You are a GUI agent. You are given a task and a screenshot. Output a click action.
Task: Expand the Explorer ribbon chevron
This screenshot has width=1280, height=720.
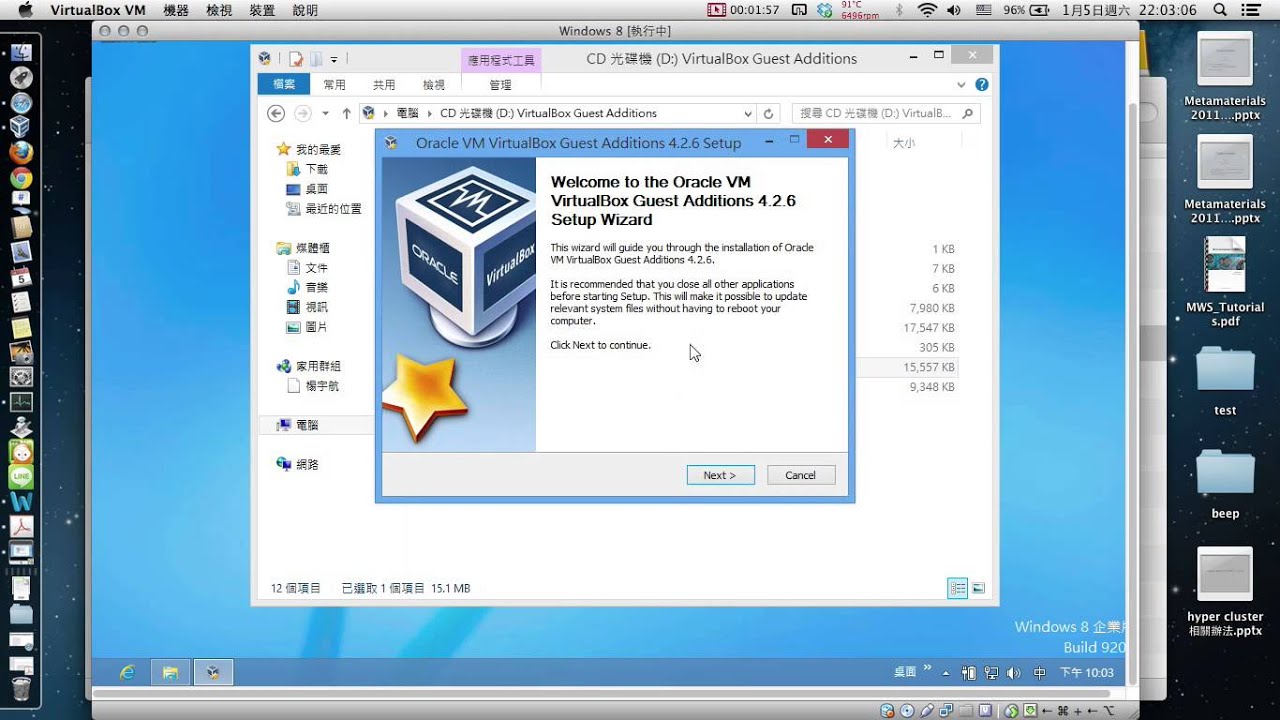961,85
